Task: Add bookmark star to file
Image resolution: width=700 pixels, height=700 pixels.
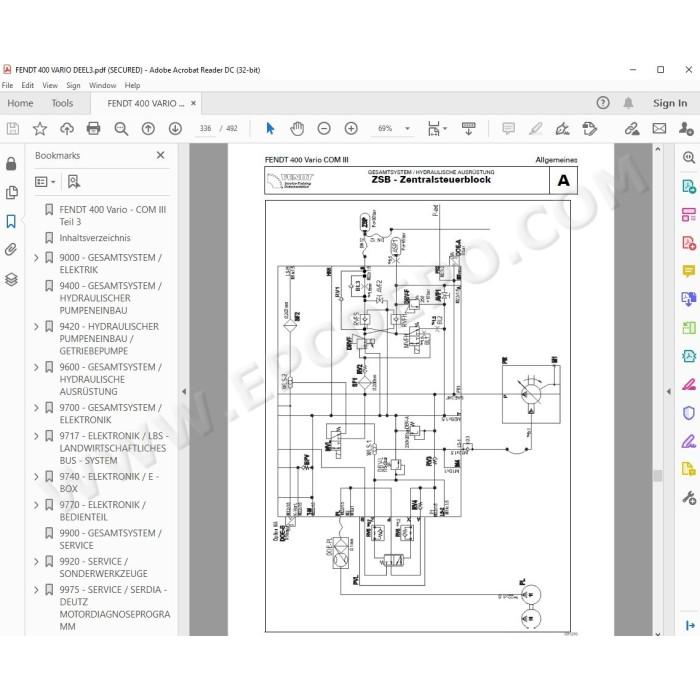Action: (40, 129)
